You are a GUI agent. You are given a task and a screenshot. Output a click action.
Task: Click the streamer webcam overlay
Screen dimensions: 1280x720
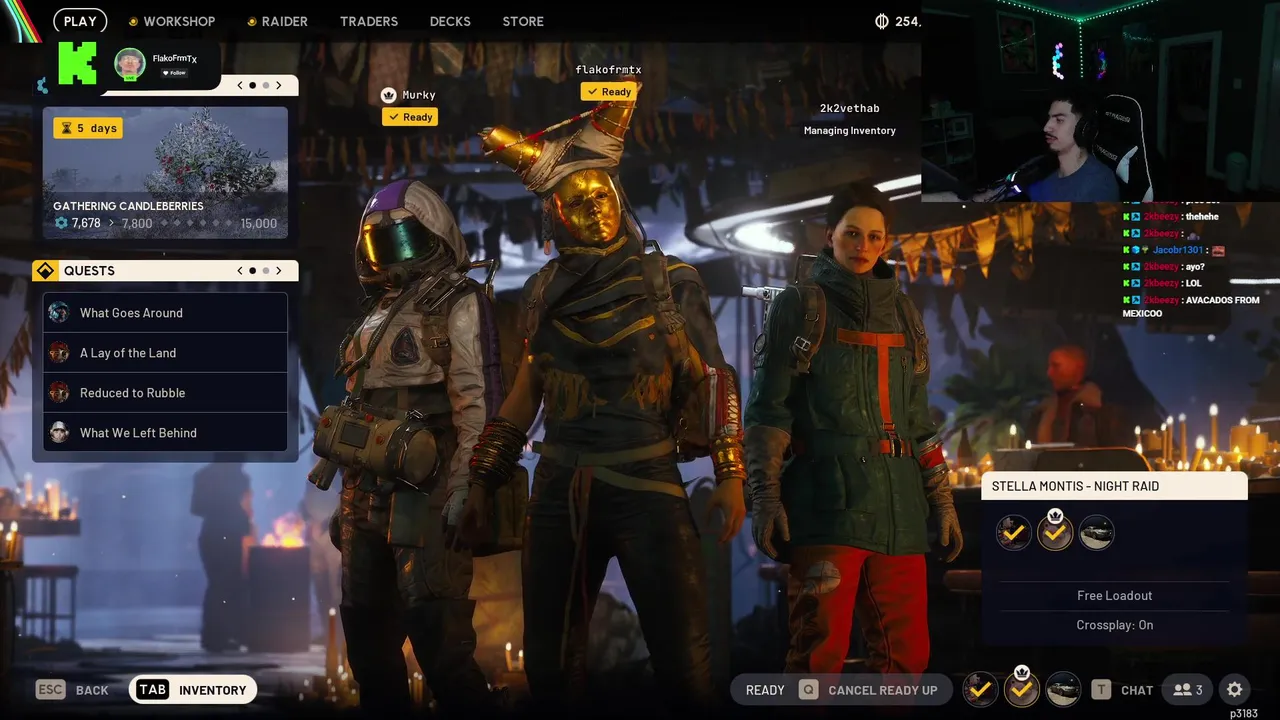point(1100,101)
